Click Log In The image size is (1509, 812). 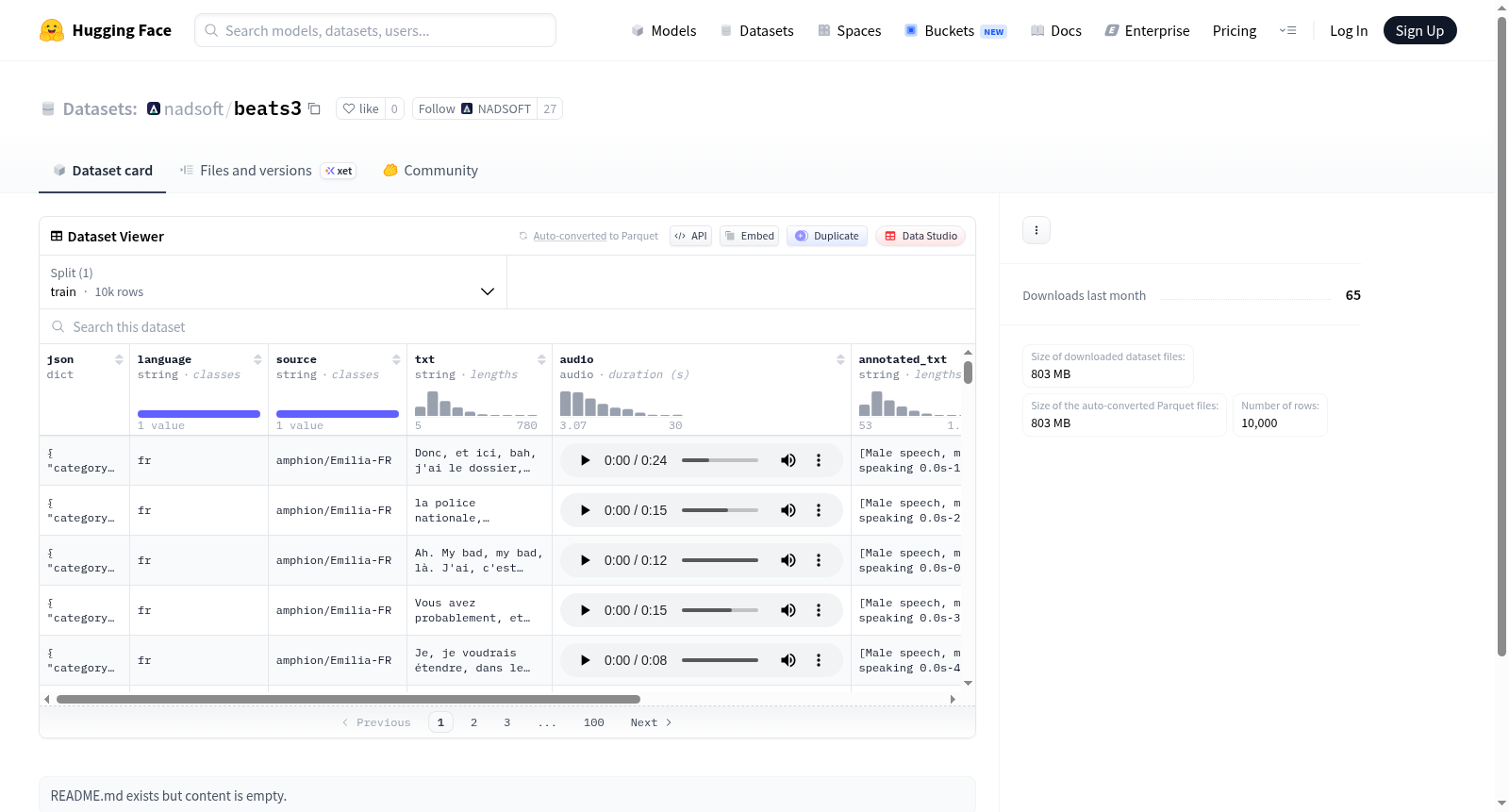click(x=1349, y=31)
